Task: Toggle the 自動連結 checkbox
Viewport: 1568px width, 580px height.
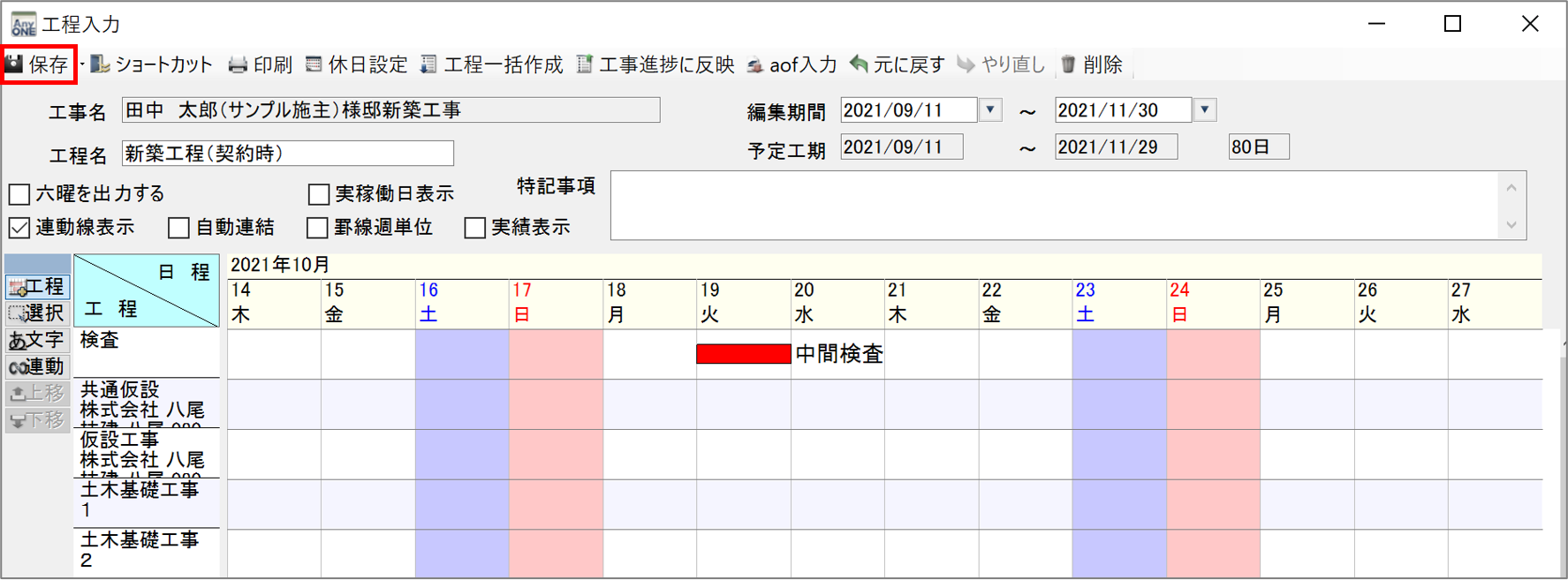Action: pos(178,228)
